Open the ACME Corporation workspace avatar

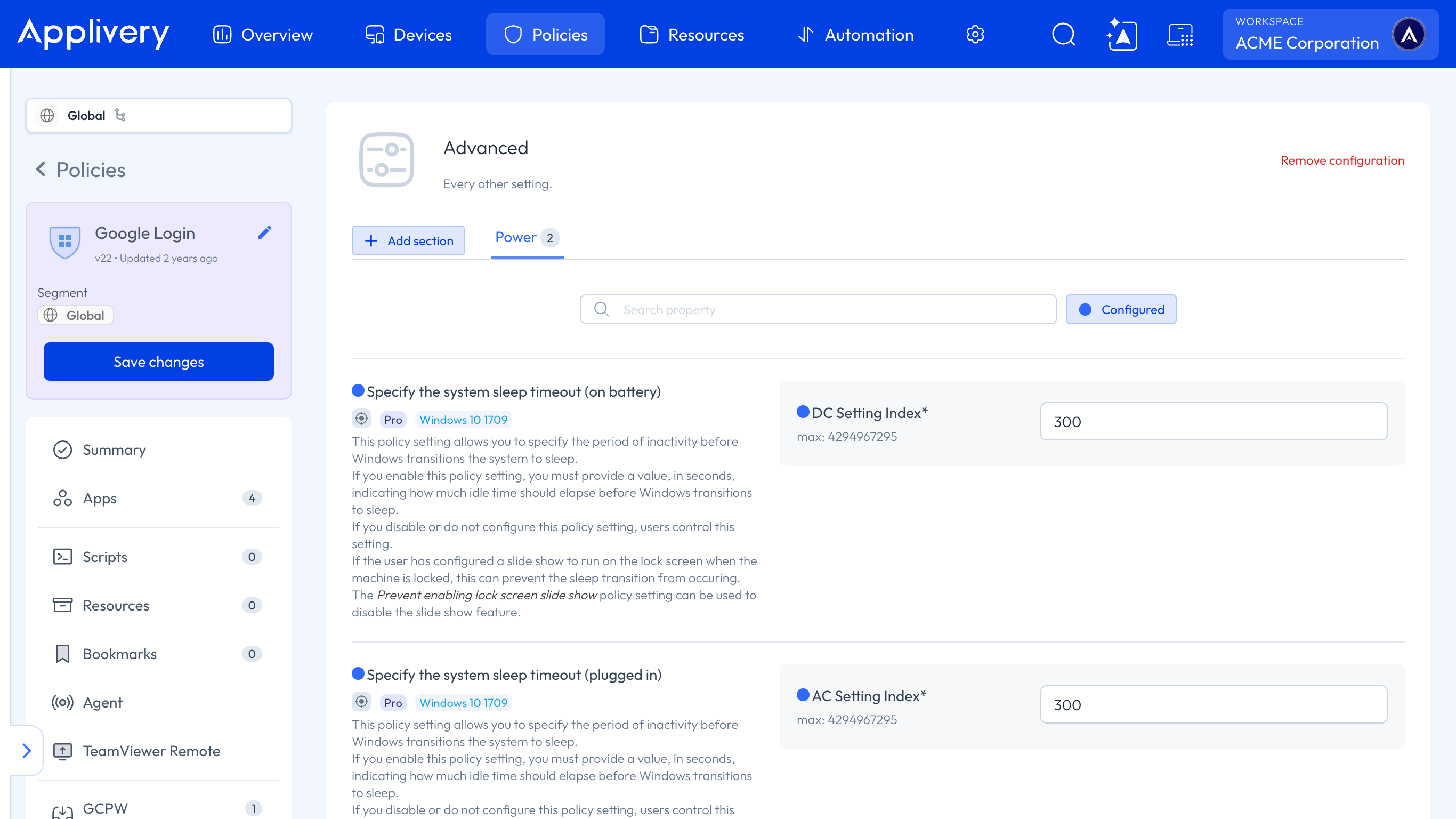point(1409,35)
